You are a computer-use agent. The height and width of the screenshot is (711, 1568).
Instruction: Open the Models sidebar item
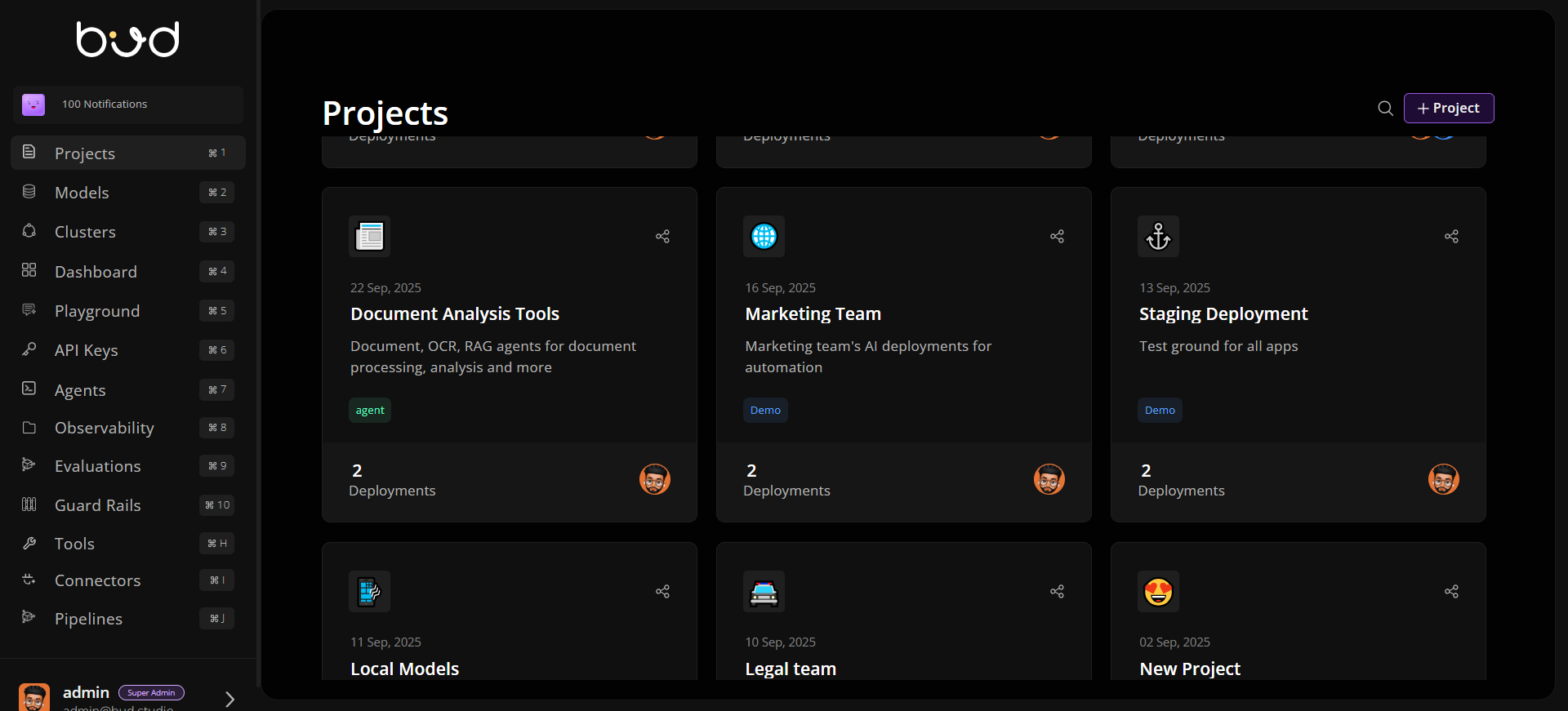(128, 192)
